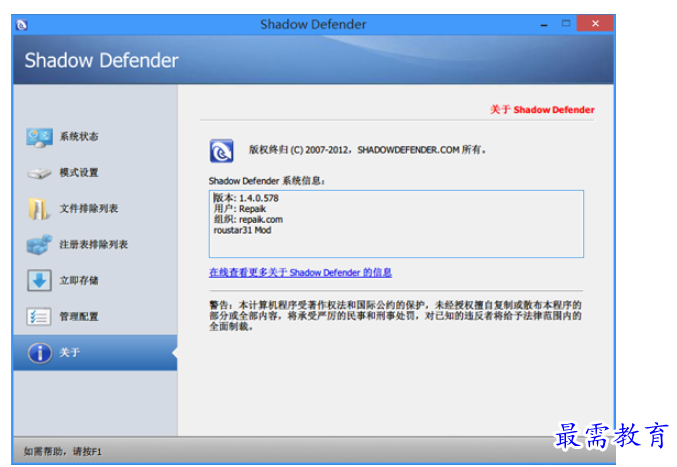677x467 pixels.
Task: Switch to 文件排除列表 section
Action: click(x=95, y=209)
